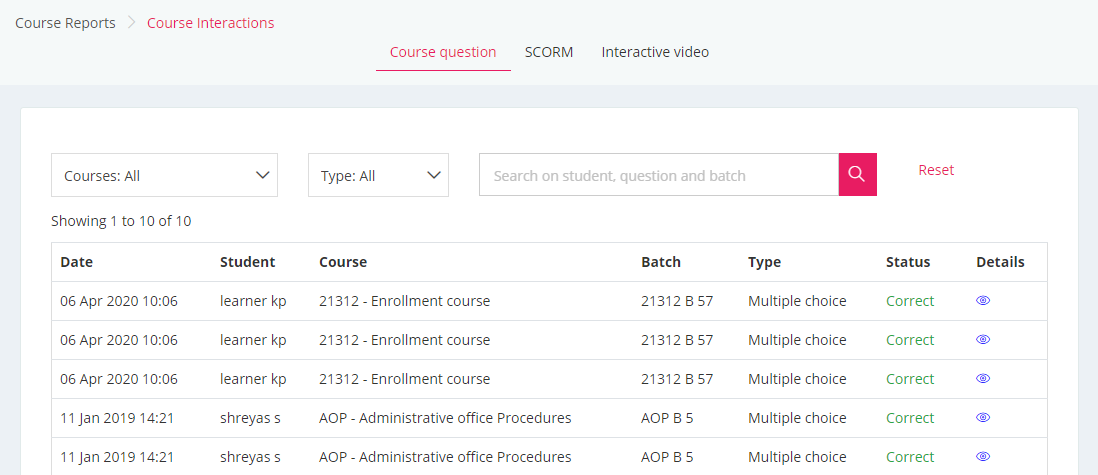This screenshot has height=475, width=1098.
Task: Click the Status column header
Action: (908, 262)
